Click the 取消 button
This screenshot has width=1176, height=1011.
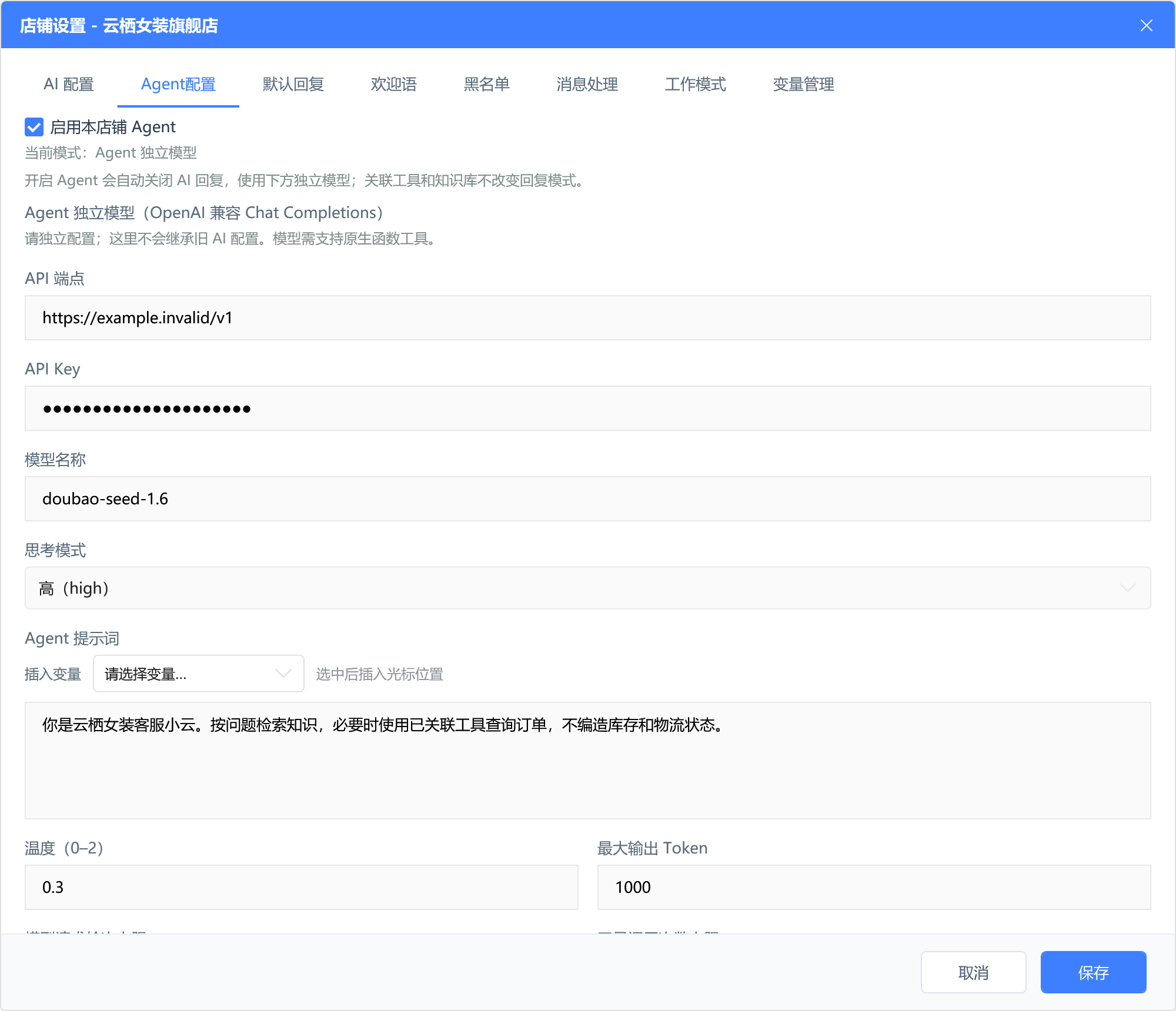coord(974,972)
